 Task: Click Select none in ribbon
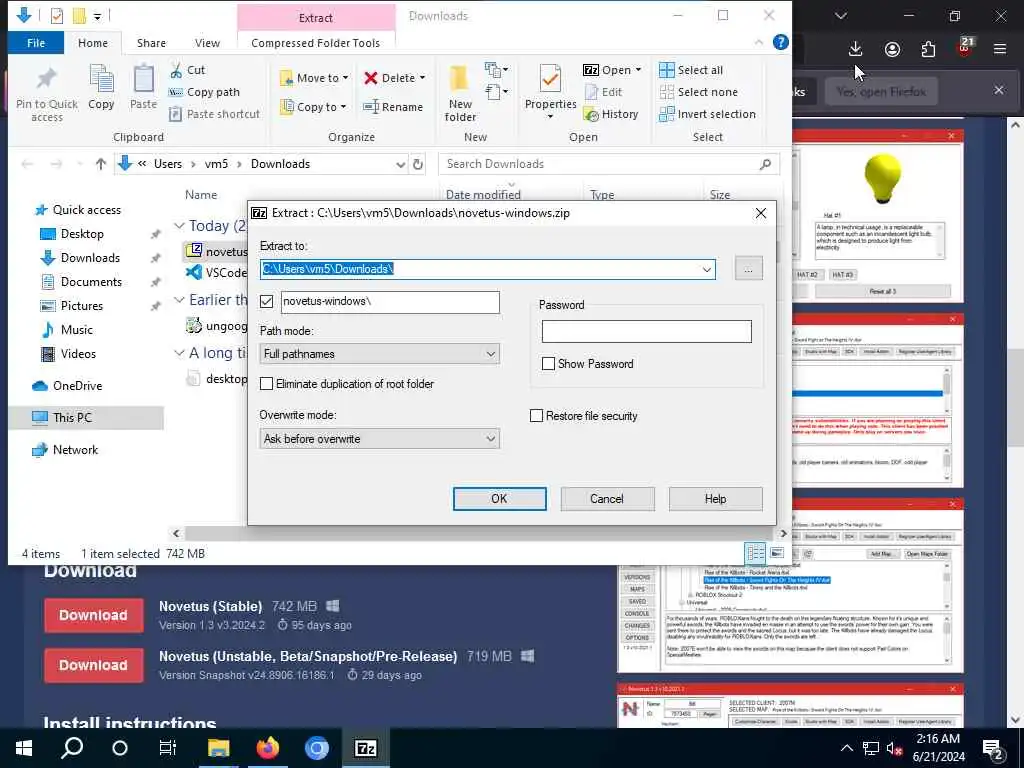click(698, 92)
